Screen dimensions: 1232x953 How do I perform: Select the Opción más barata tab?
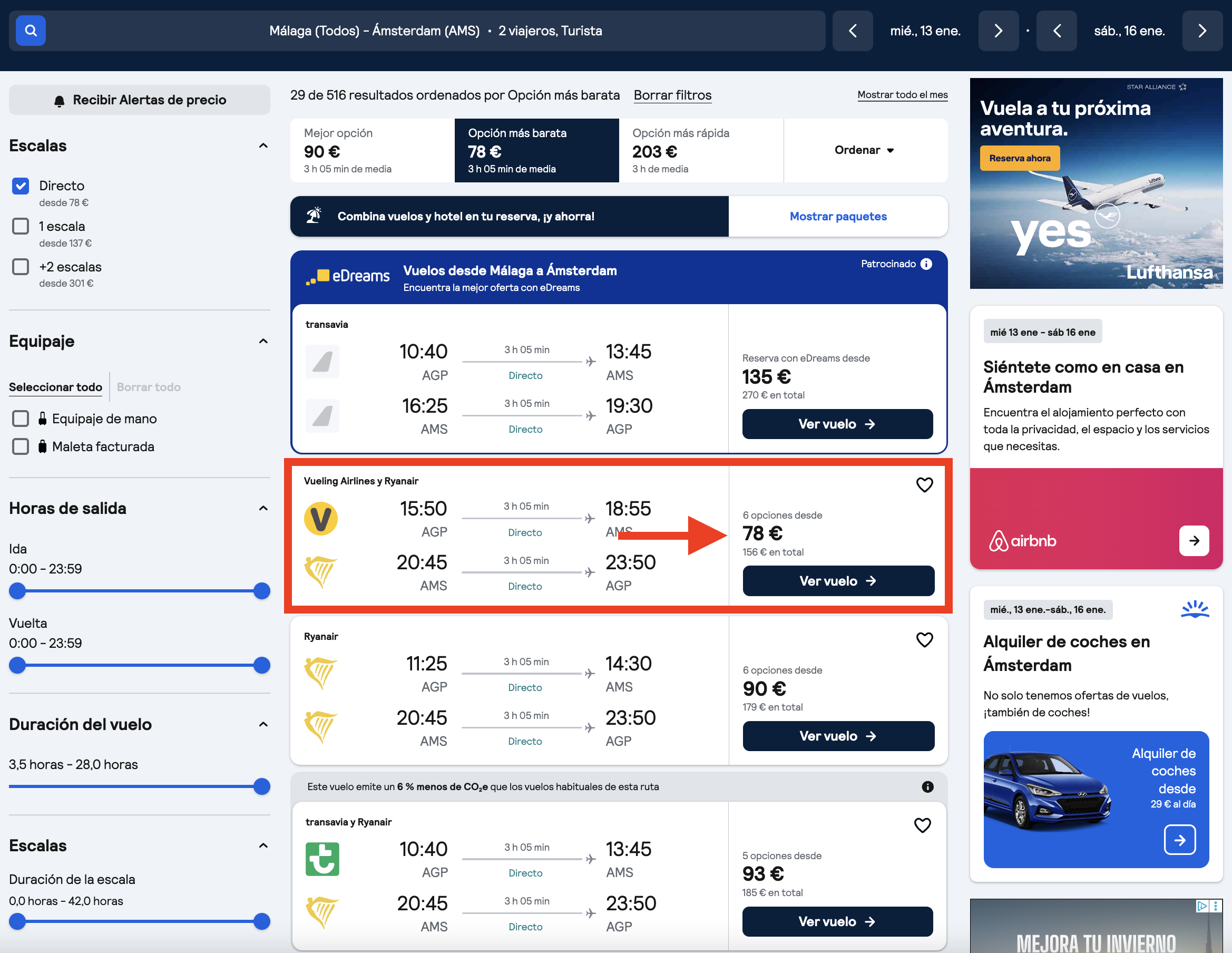point(536,150)
